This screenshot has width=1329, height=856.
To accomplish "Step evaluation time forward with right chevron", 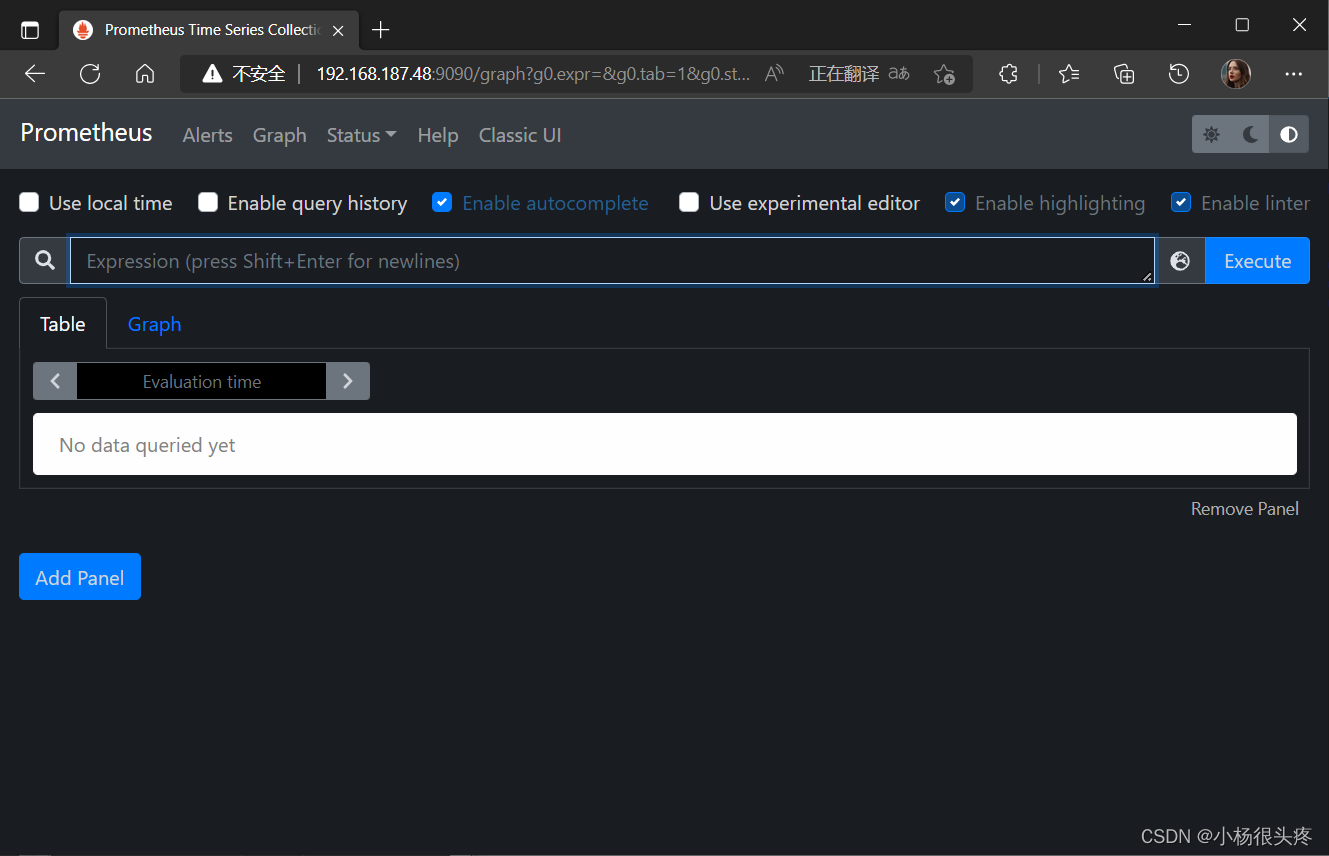I will pyautogui.click(x=348, y=381).
